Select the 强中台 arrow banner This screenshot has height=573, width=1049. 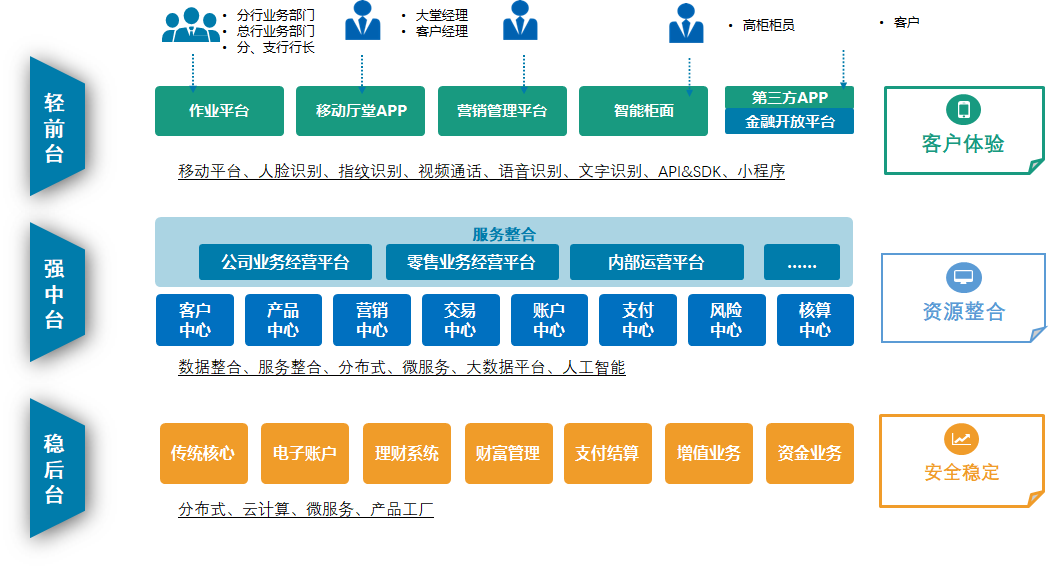[x=55, y=293]
